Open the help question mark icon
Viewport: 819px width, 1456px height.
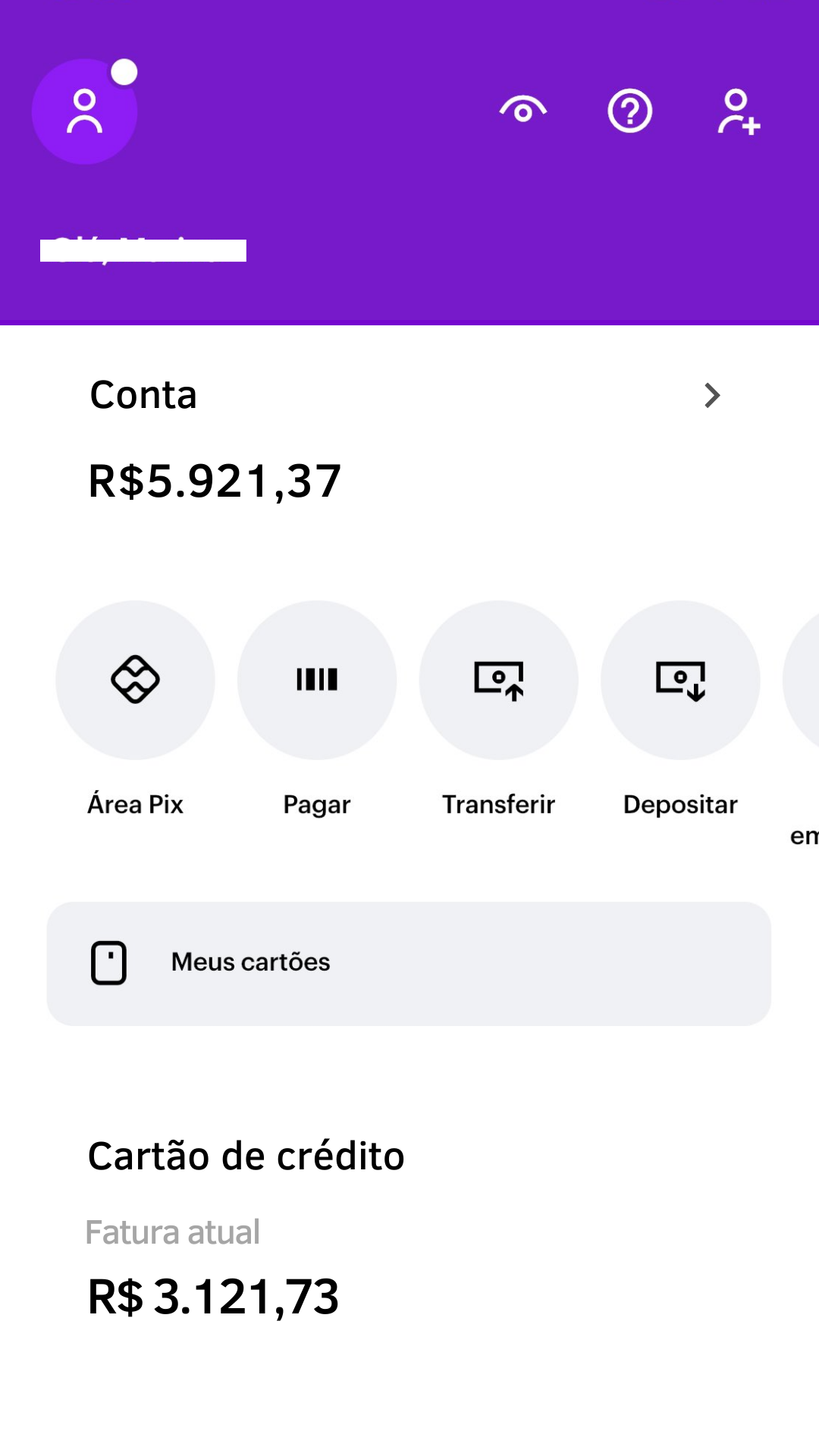(x=629, y=111)
